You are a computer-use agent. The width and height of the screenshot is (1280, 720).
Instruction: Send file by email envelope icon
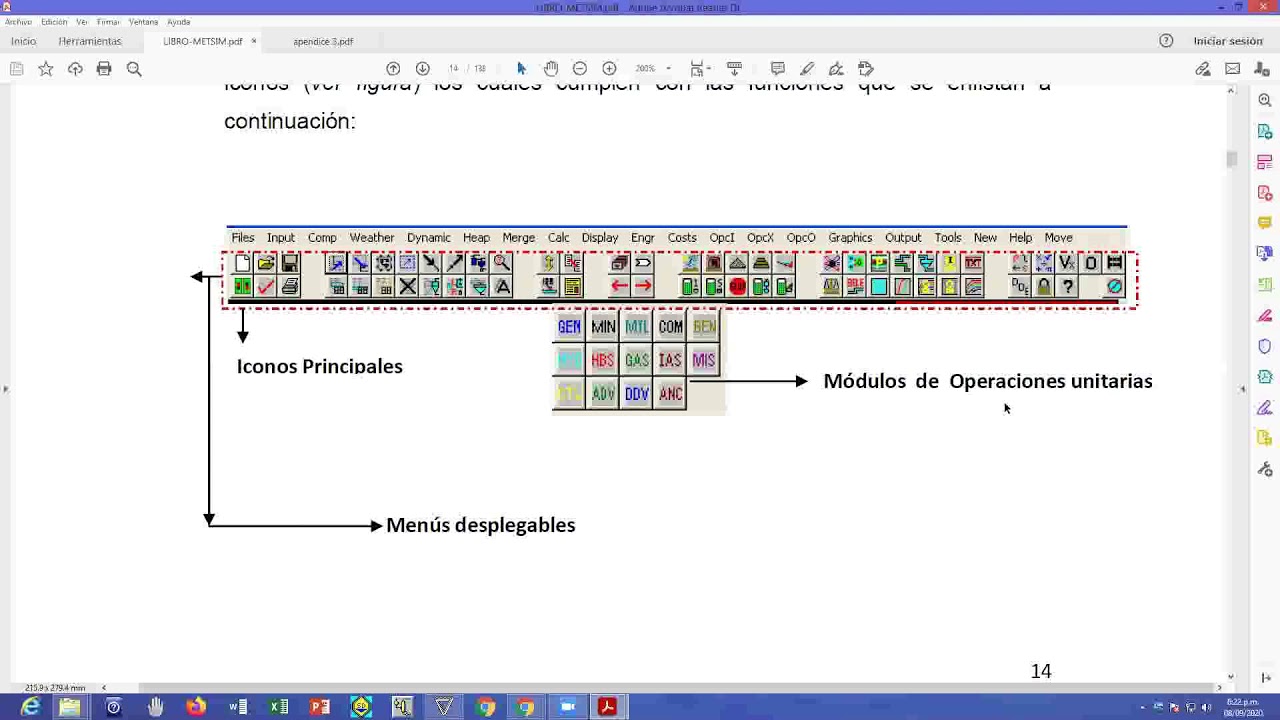pos(1232,68)
